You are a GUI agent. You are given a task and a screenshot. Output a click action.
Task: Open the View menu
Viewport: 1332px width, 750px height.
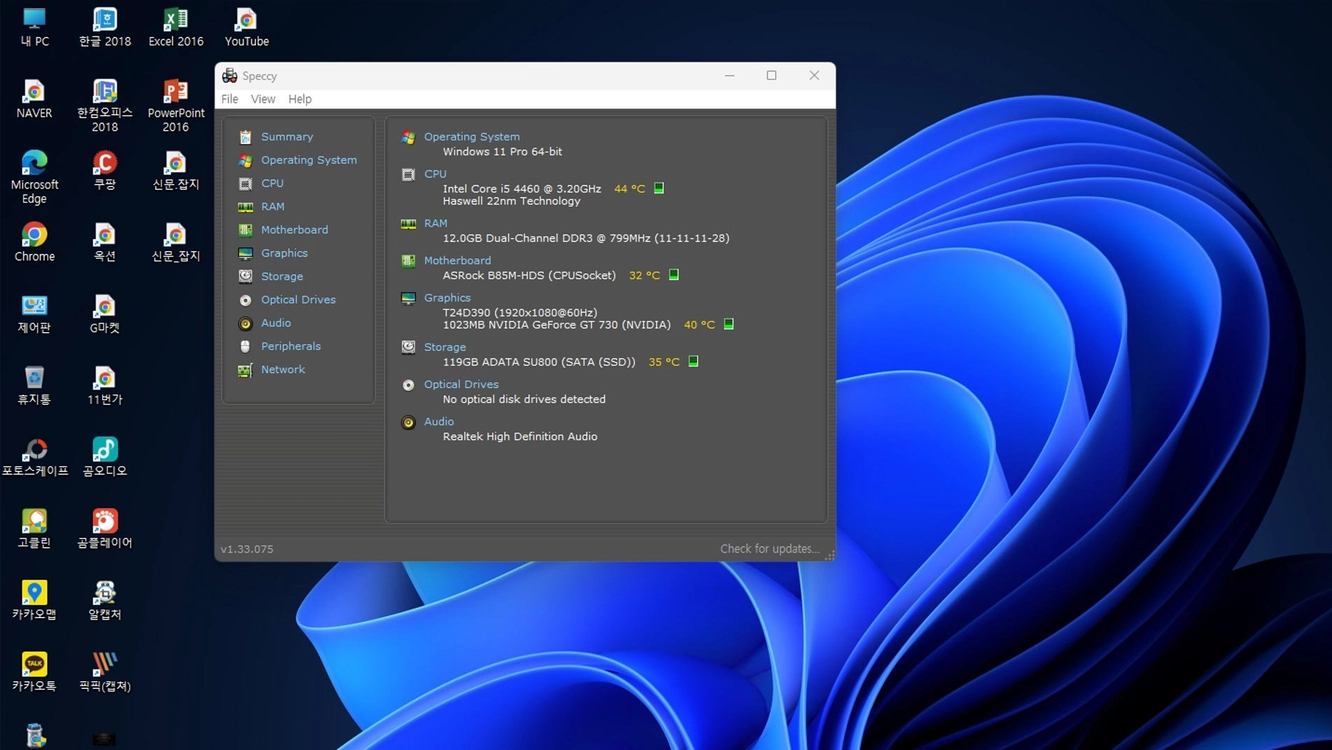tap(263, 99)
